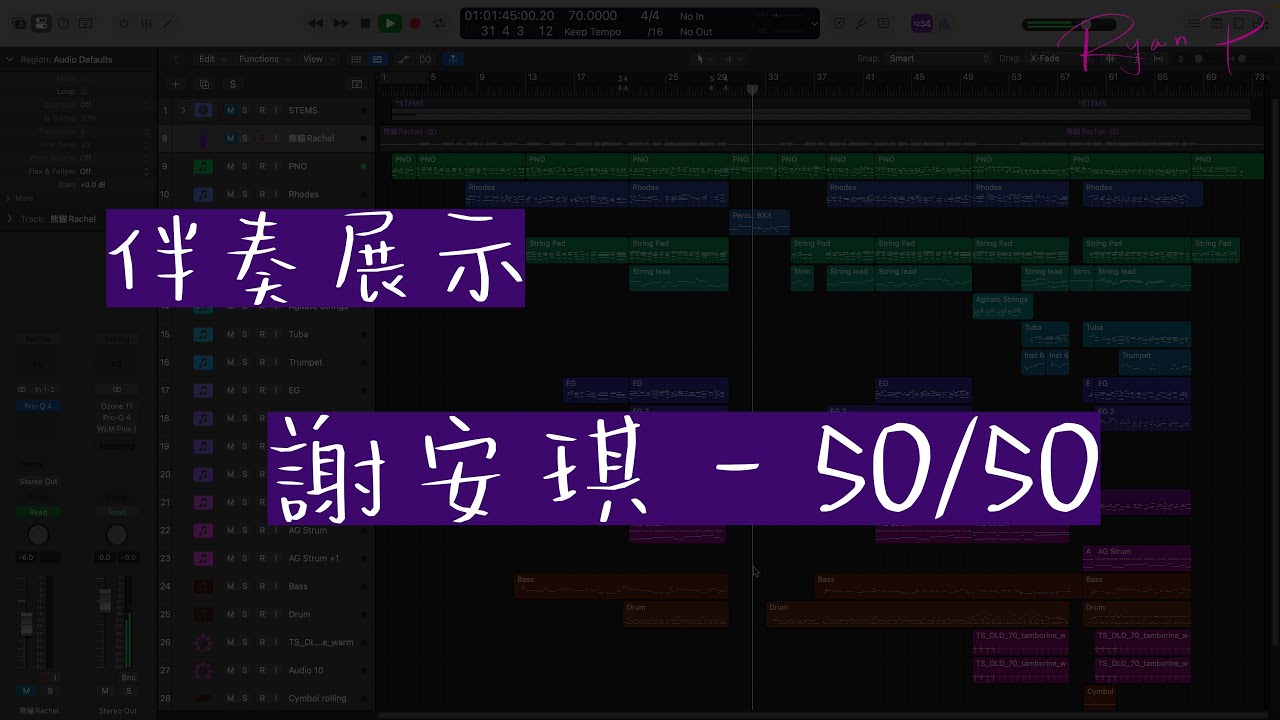The image size is (1280, 720).
Task: Click the Audio 10 track icon
Action: (x=203, y=670)
